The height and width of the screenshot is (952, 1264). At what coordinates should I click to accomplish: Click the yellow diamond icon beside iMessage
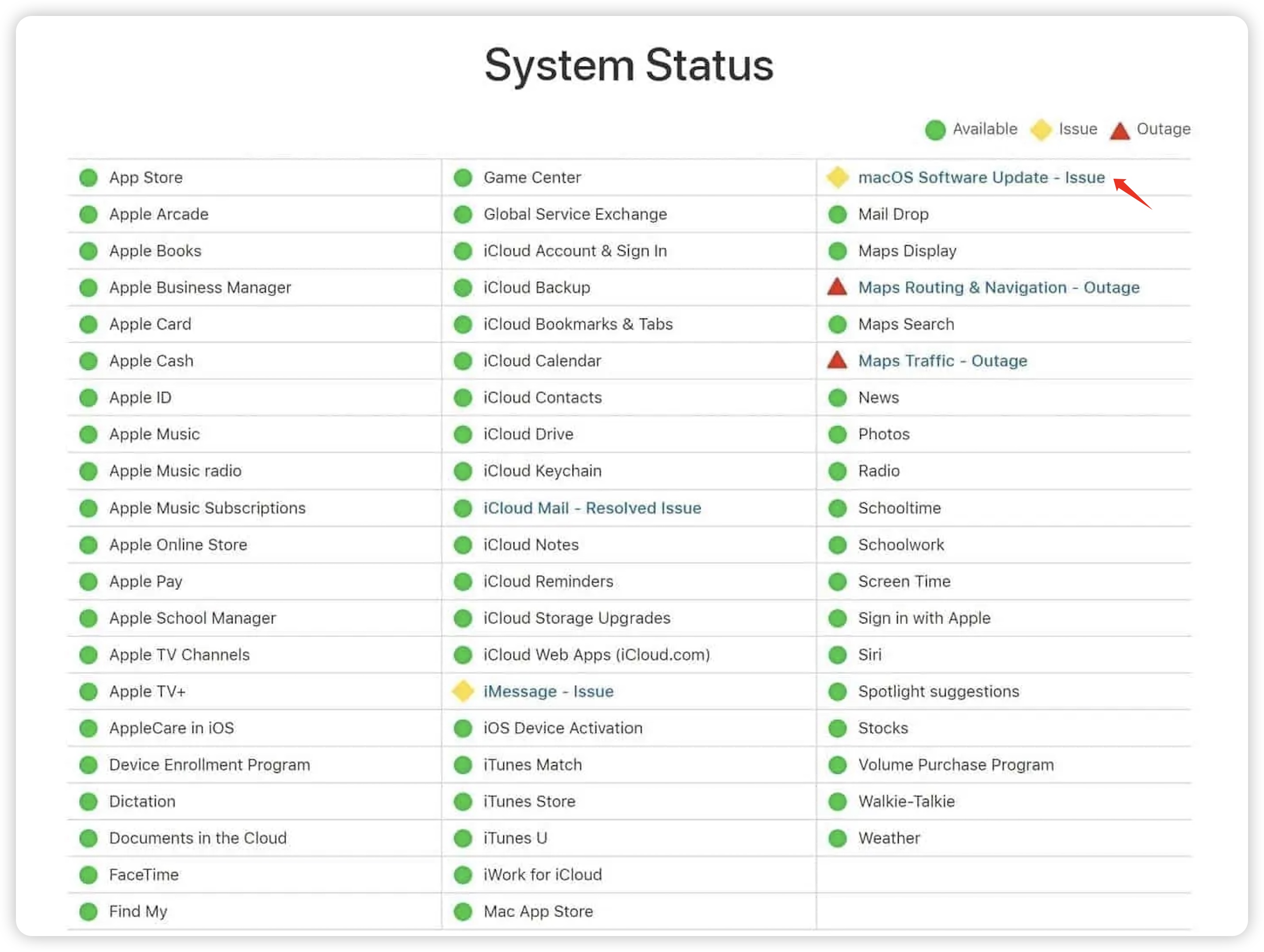click(x=463, y=691)
